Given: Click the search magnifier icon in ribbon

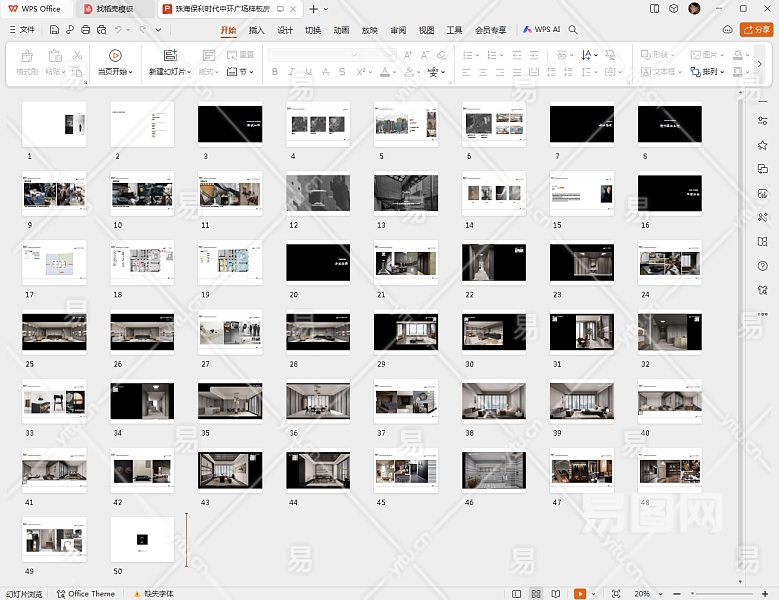Looking at the screenshot, I should 573,30.
